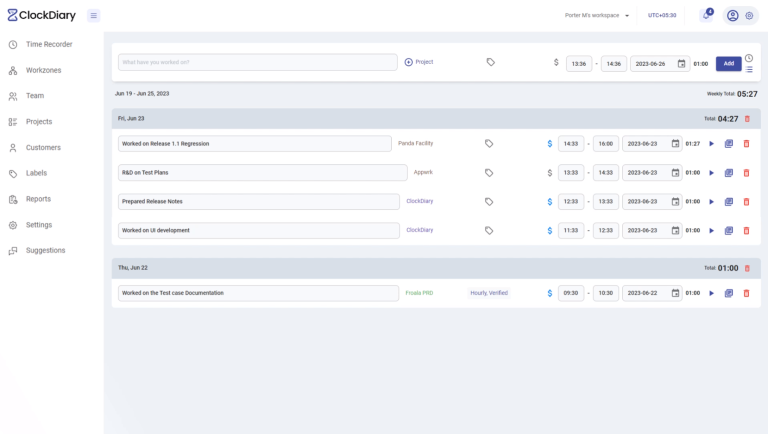The width and height of the screenshot is (768, 434).
Task: Open Time Recorder in sidebar
Action: click(x=40, y=45)
